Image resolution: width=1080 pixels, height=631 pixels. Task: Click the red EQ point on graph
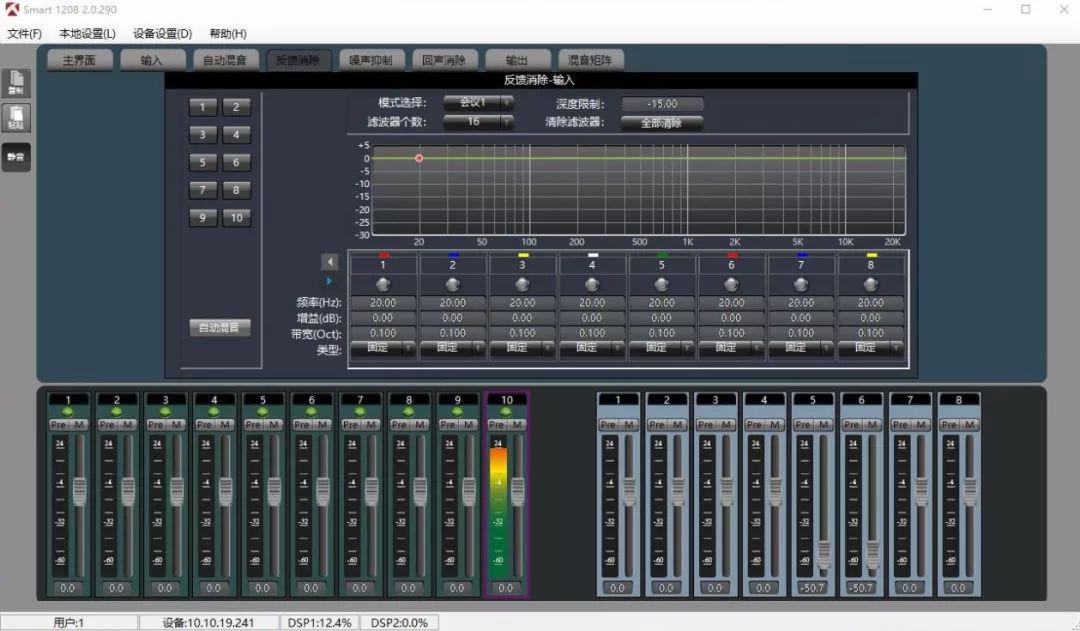[x=419, y=158]
